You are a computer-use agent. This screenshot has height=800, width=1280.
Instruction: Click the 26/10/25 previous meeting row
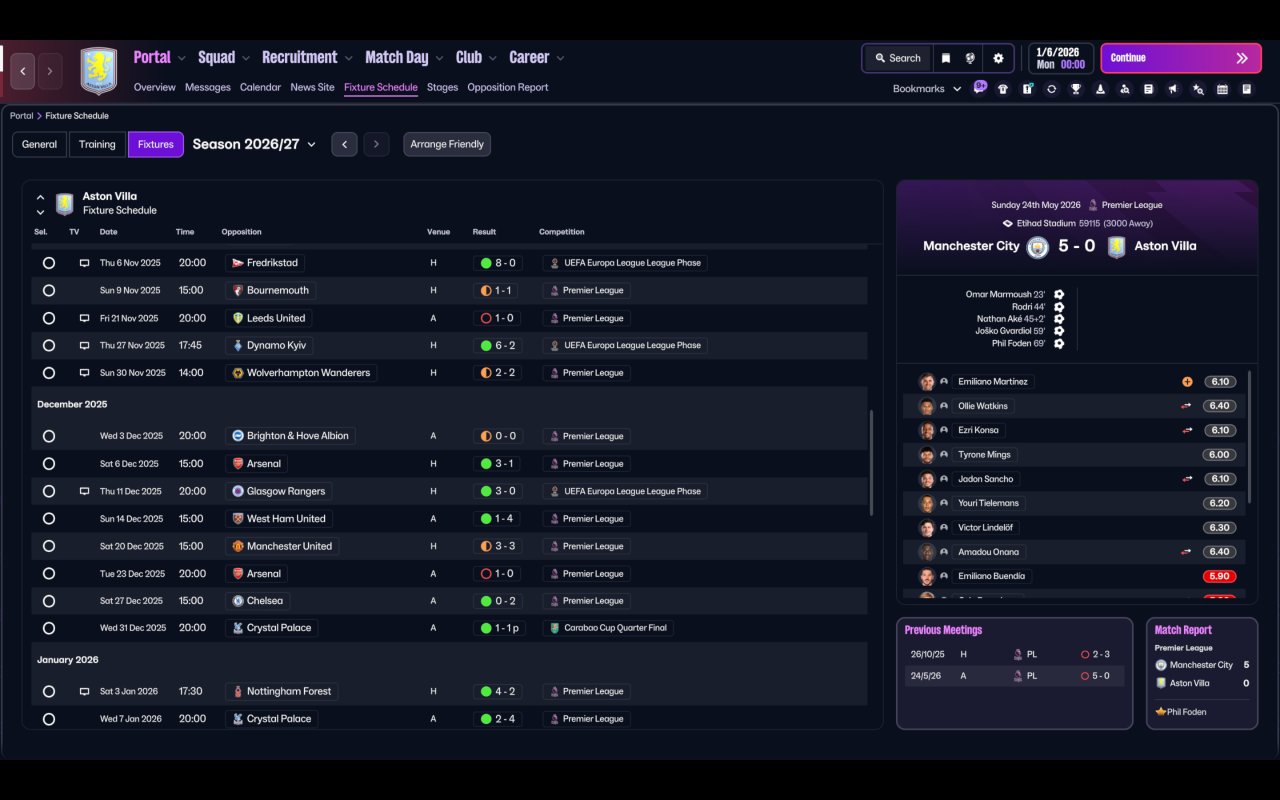click(x=1014, y=654)
